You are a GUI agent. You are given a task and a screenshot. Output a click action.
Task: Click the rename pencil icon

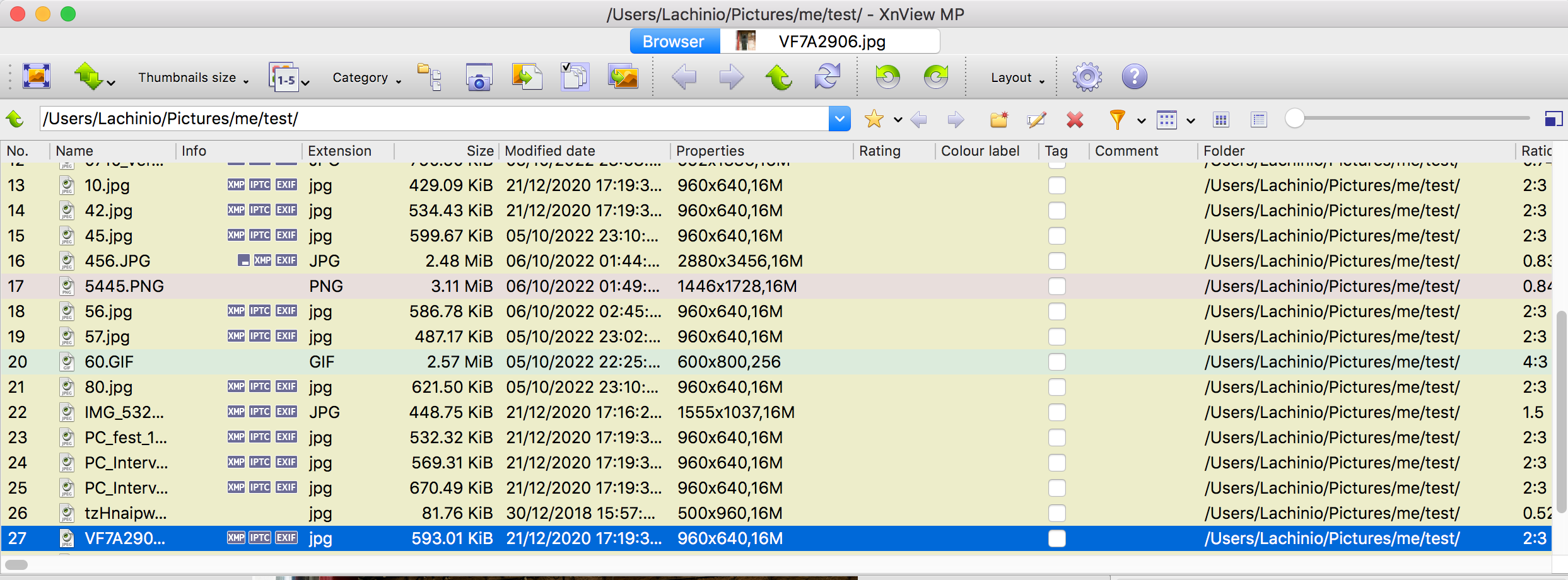point(1036,119)
